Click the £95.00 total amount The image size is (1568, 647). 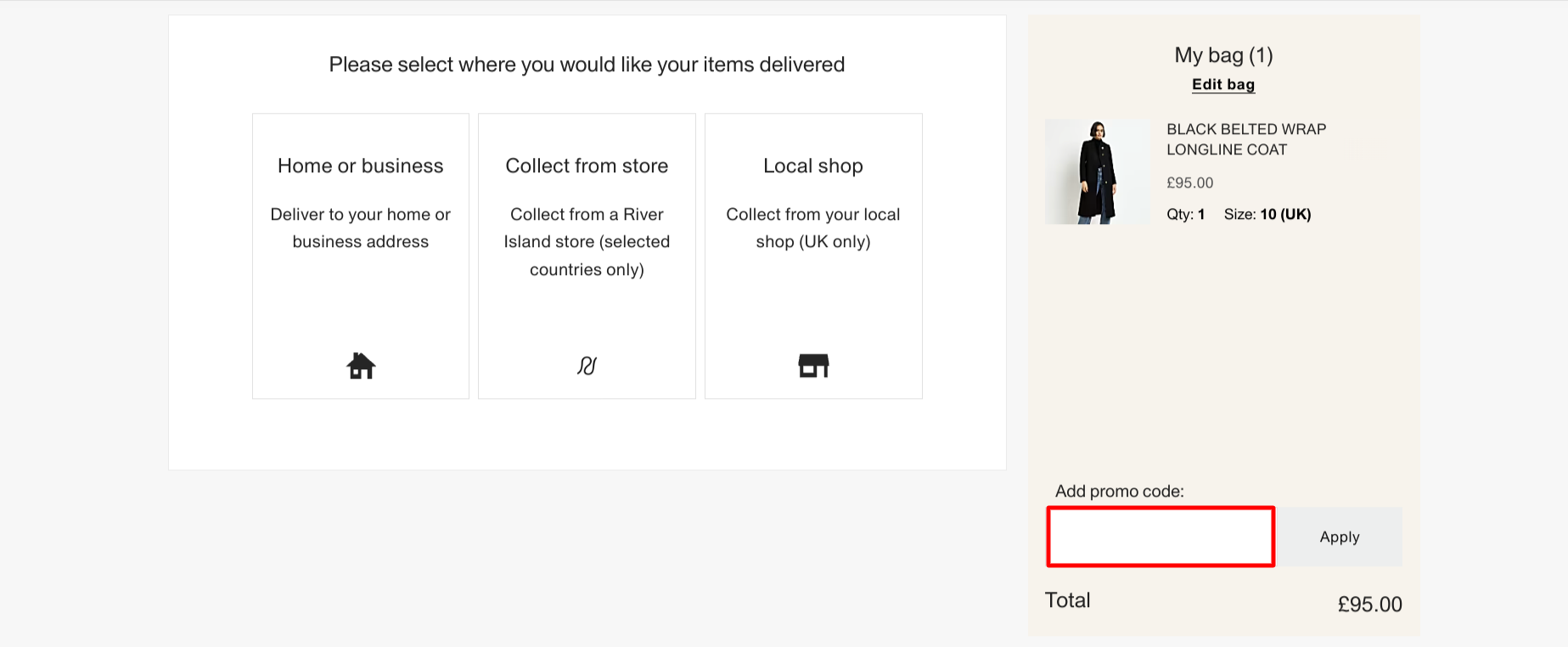1369,604
